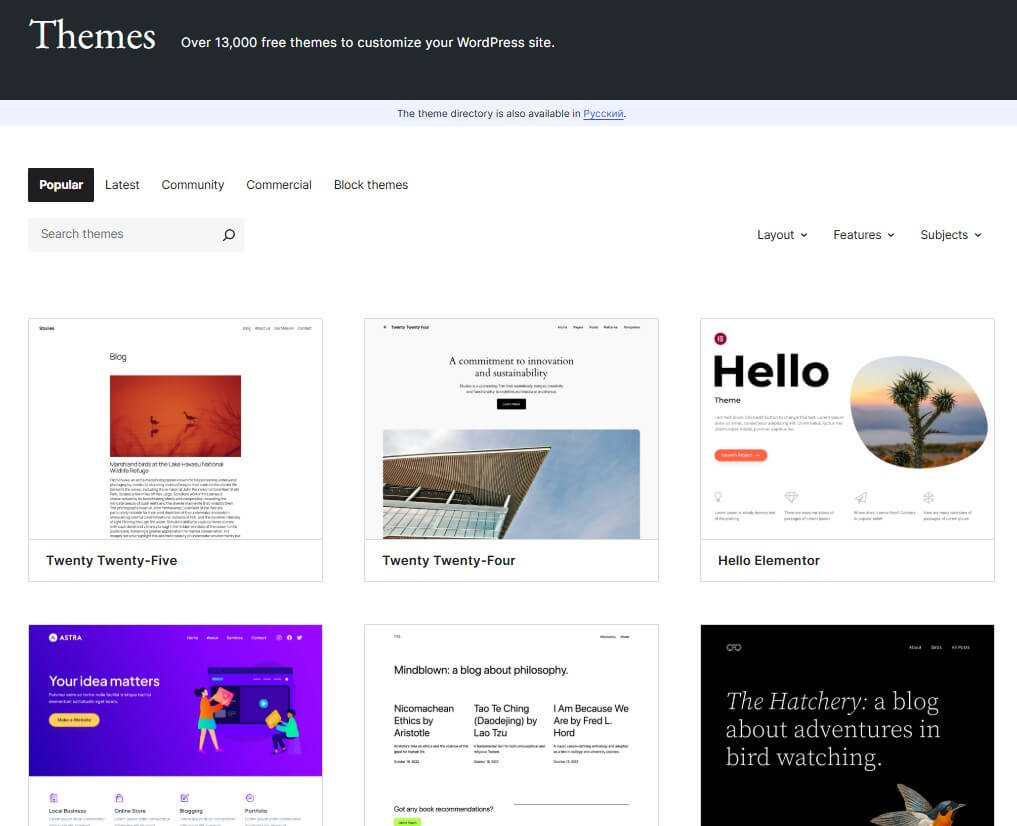Click the Elementor logo in Hello preview
The width and height of the screenshot is (1017, 826).
(x=720, y=338)
